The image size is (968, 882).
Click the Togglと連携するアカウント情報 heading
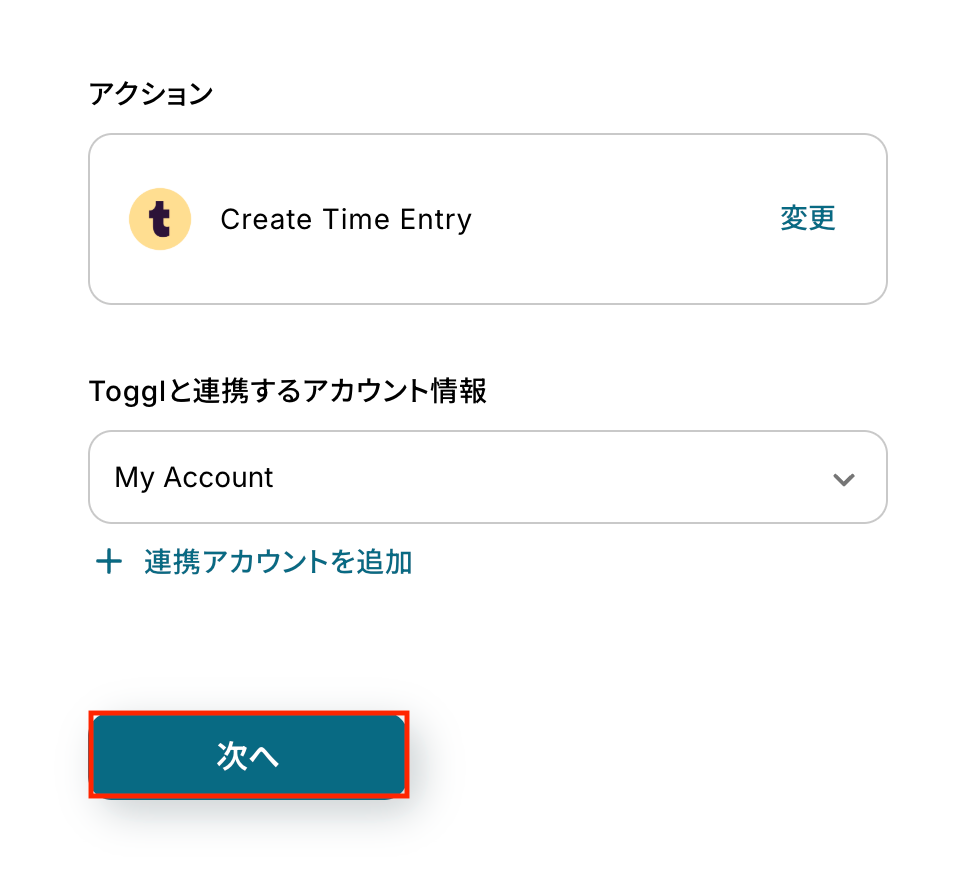pos(288,392)
